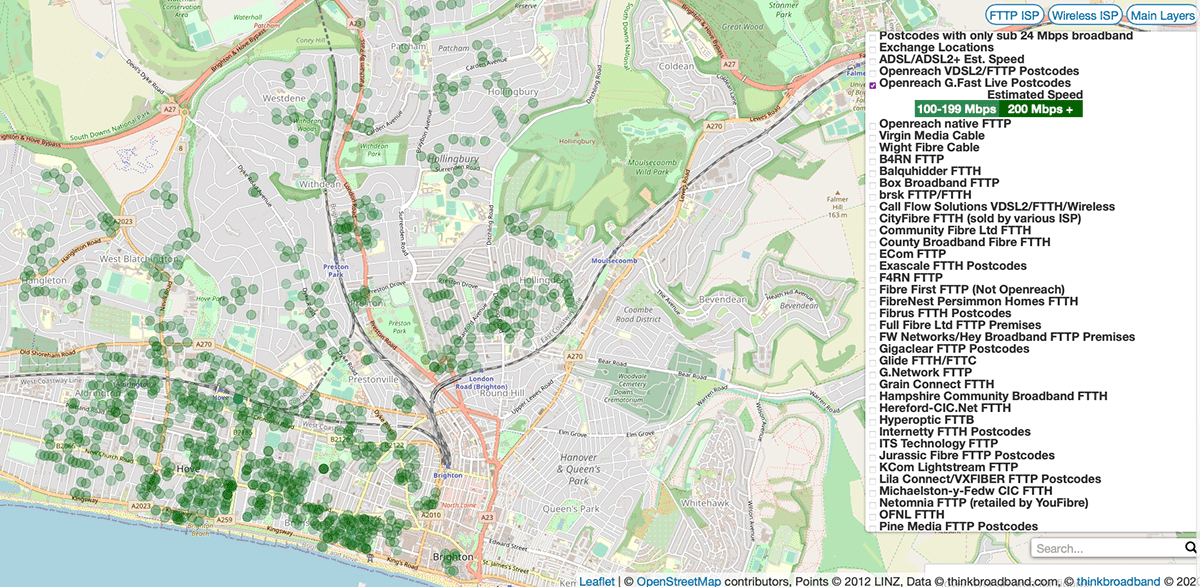Open the Leaflet attribution link
The height and width of the screenshot is (587, 1200).
point(599,581)
